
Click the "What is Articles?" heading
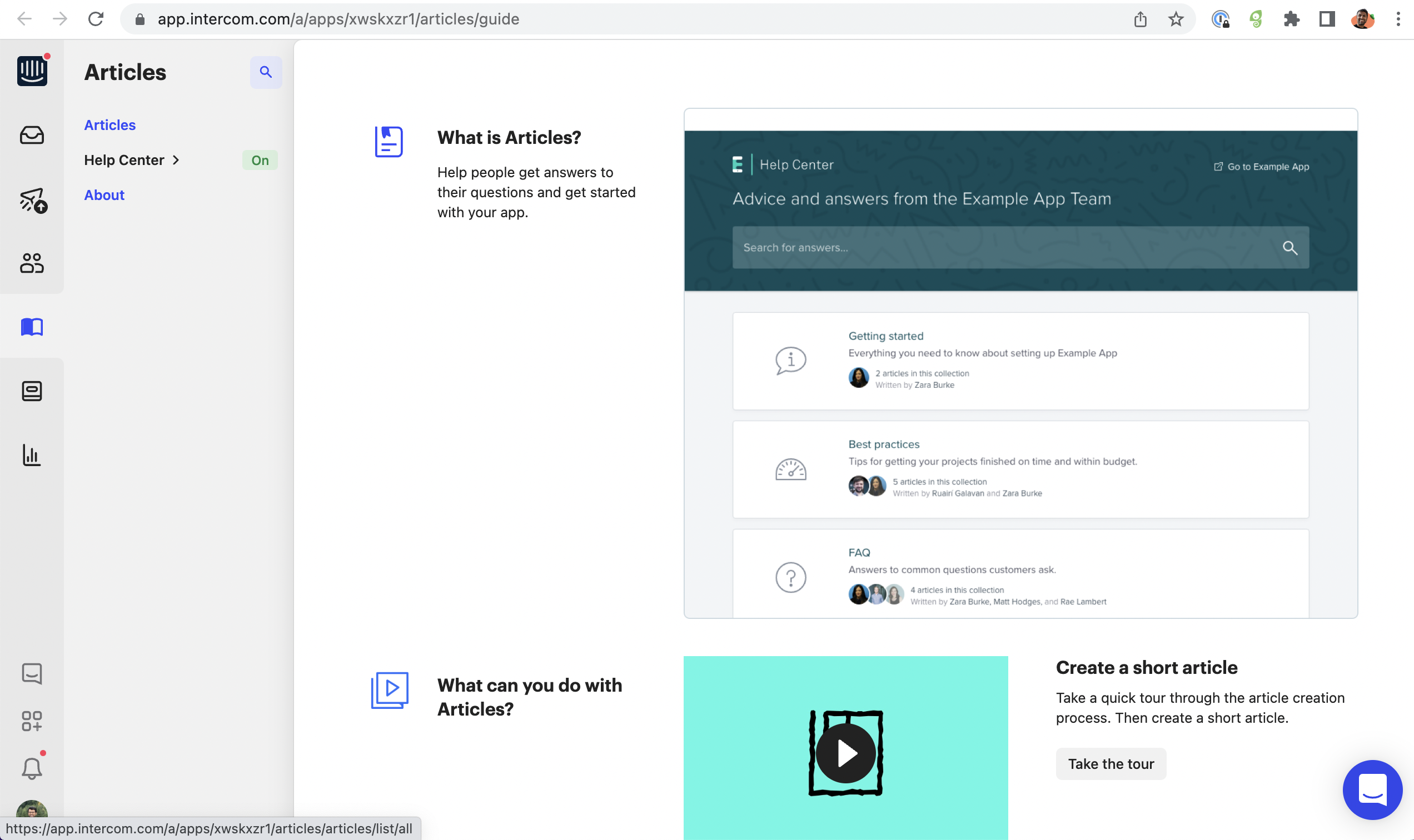pyautogui.click(x=509, y=138)
